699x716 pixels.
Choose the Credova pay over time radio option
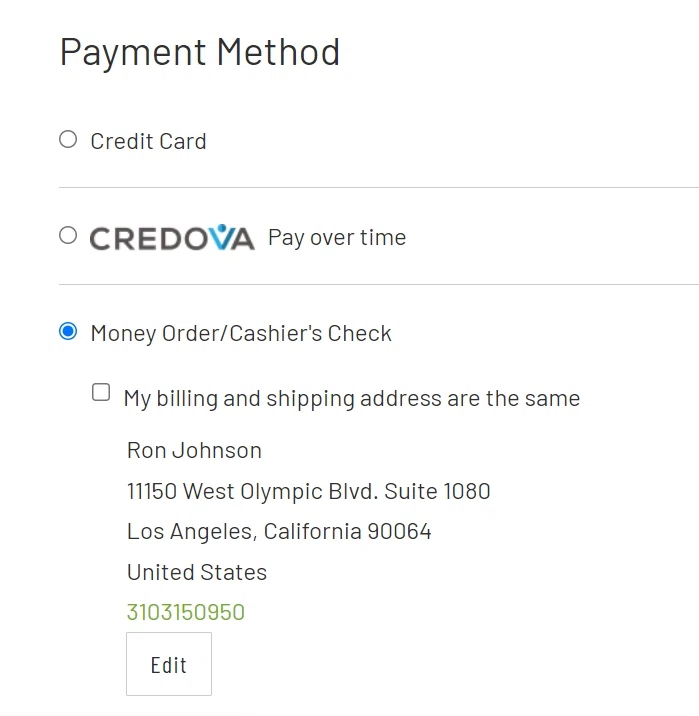68,236
